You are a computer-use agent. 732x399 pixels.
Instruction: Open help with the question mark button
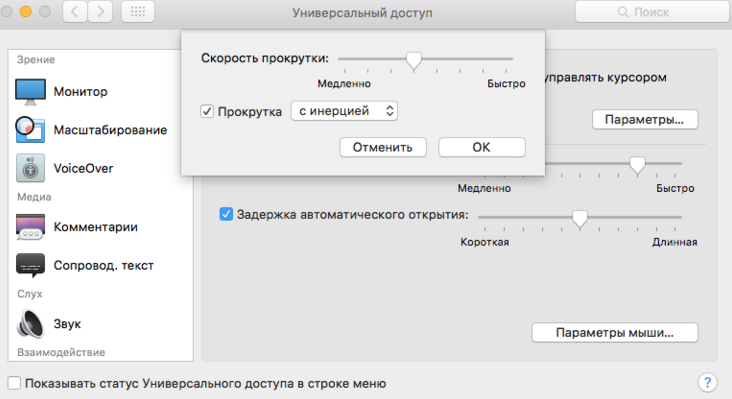[707, 383]
